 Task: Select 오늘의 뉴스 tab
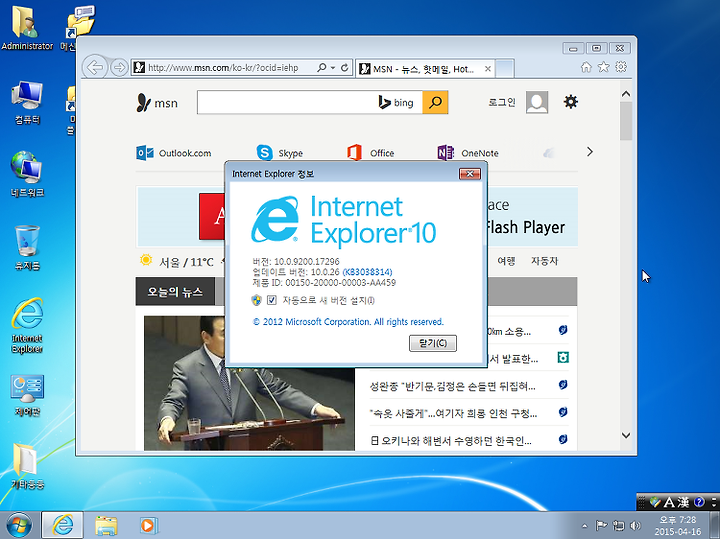pyautogui.click(x=175, y=292)
